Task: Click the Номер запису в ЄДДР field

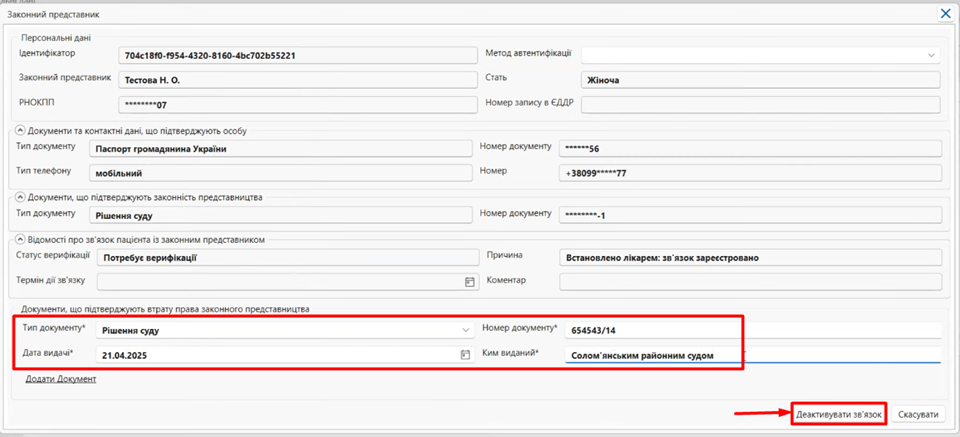Action: coord(760,105)
